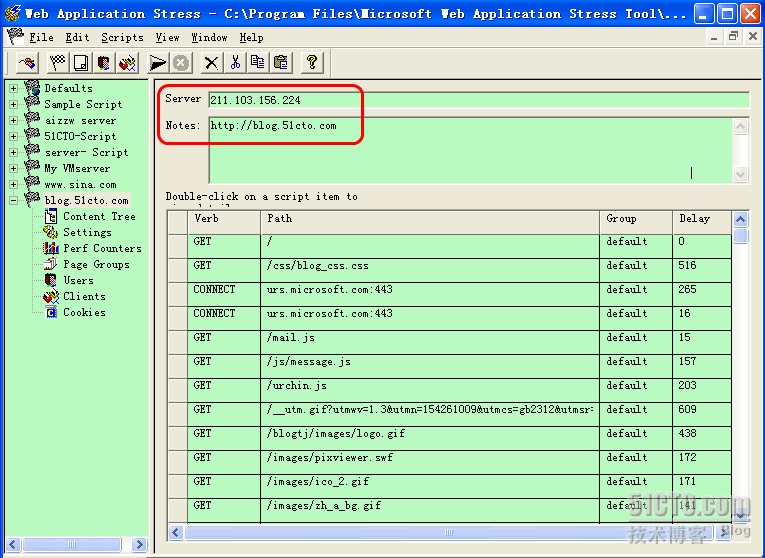Click the copy toolbar icon
Screen dimensions: 765x558
[x=258, y=63]
